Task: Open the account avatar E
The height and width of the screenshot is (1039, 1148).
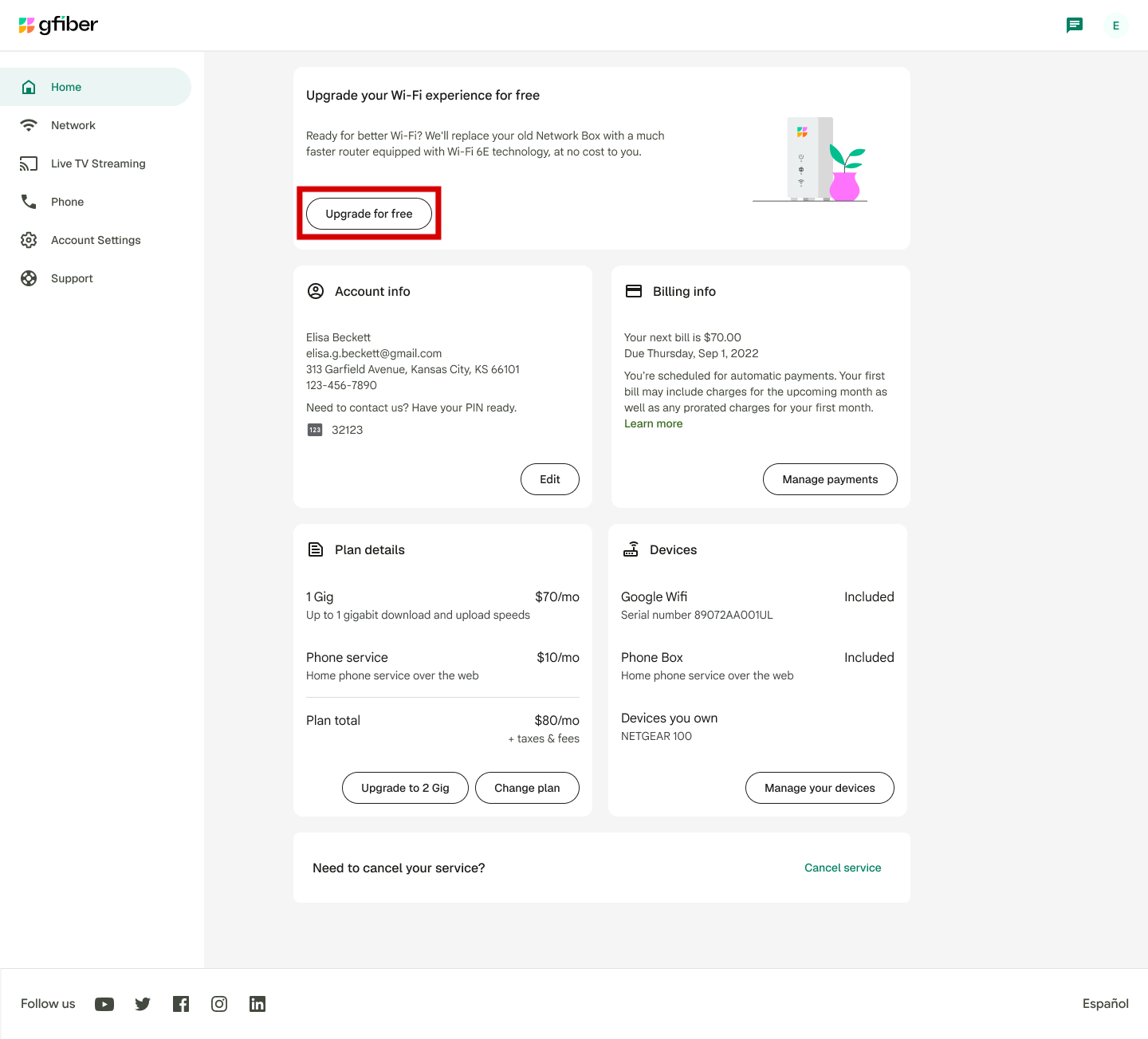Action: pos(1116,26)
